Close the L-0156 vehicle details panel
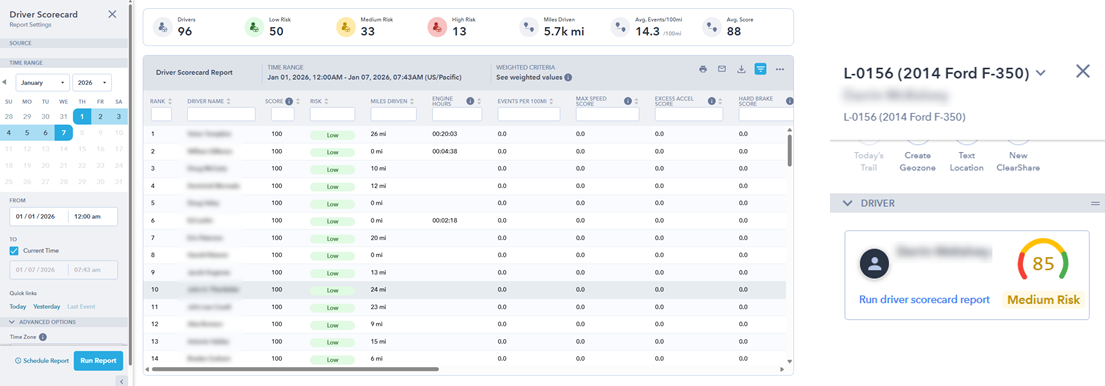This screenshot has height=386, width=1105. click(1083, 70)
